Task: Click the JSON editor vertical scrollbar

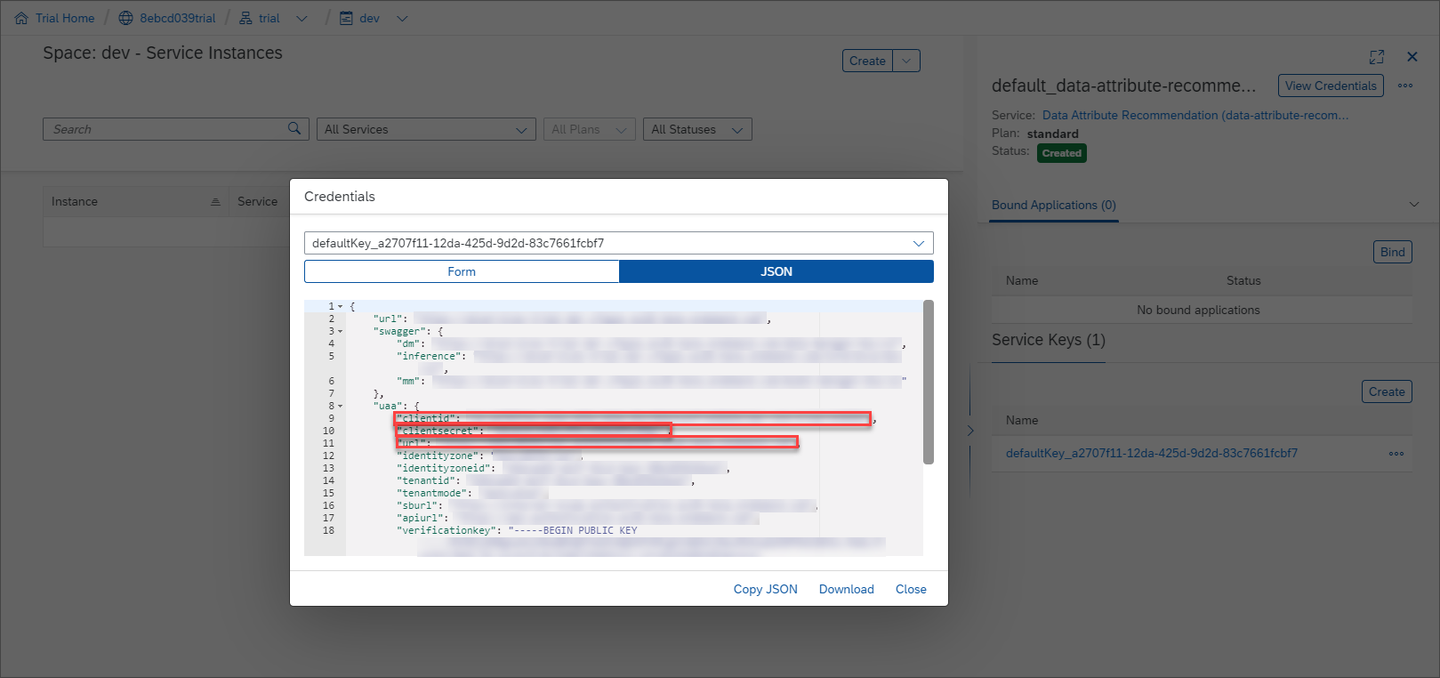Action: pos(928,382)
